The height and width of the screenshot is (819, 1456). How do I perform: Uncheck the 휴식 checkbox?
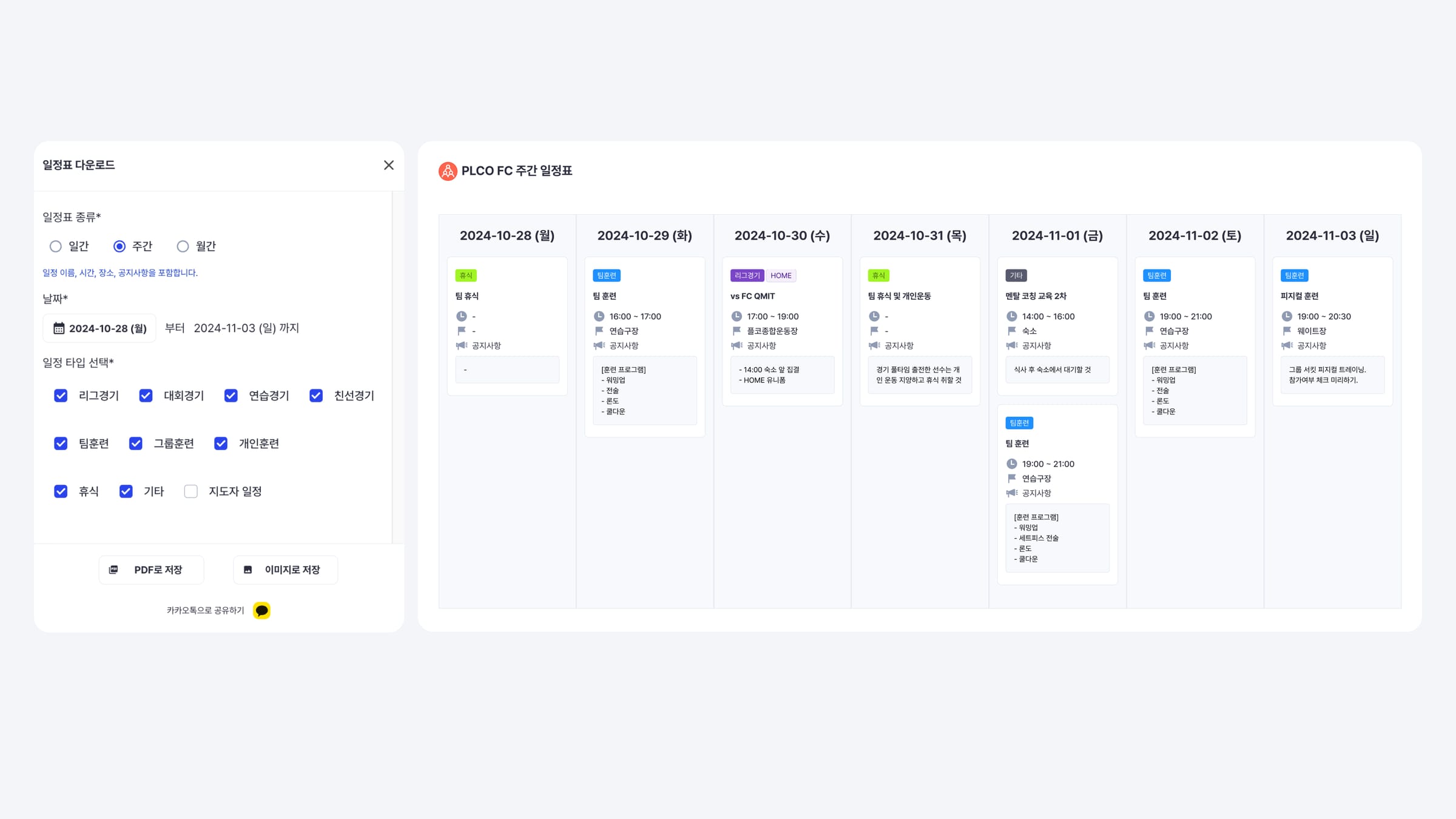(x=61, y=491)
